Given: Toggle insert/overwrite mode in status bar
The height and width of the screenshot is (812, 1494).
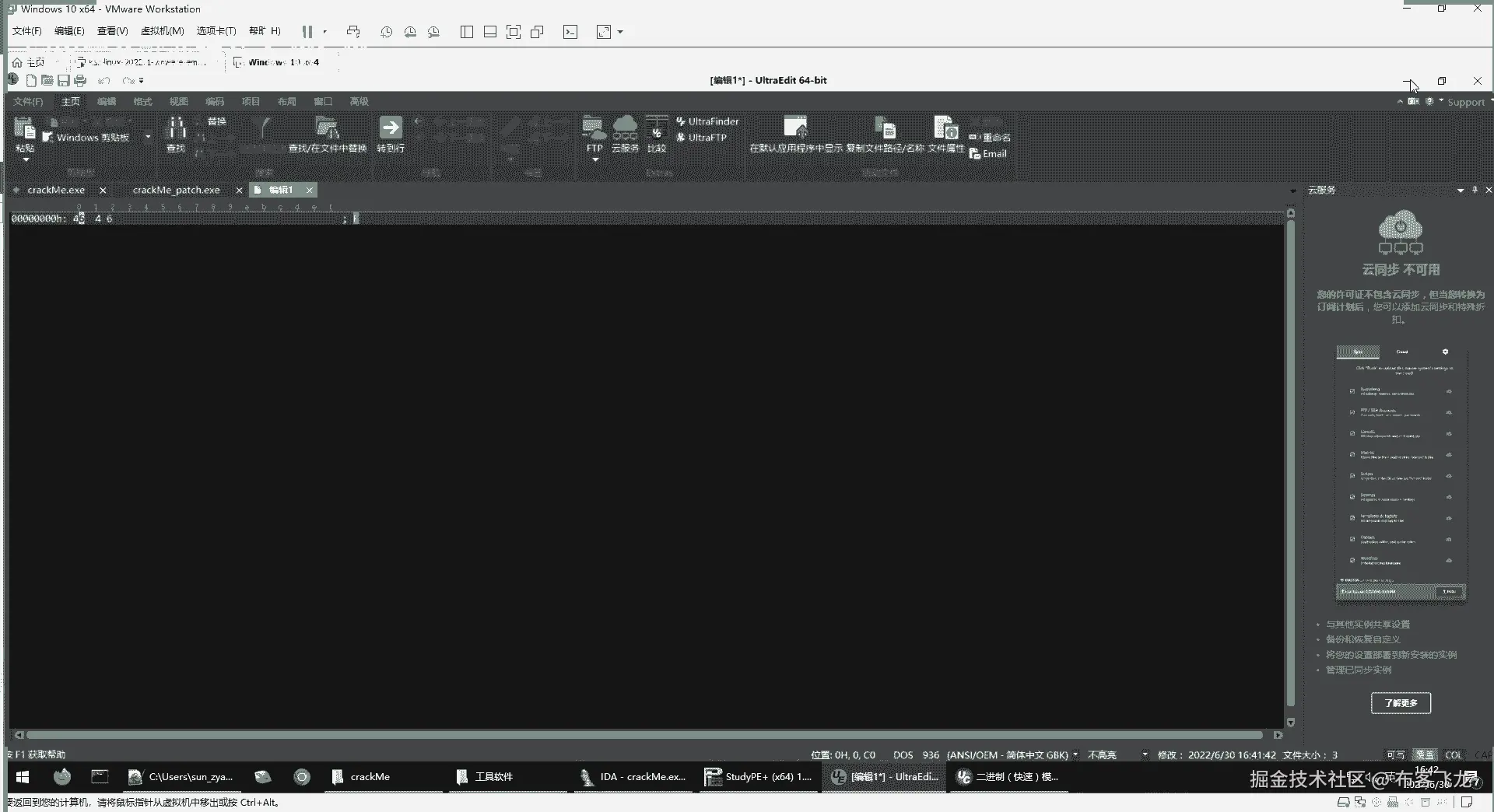Looking at the screenshot, I should coord(1425,754).
